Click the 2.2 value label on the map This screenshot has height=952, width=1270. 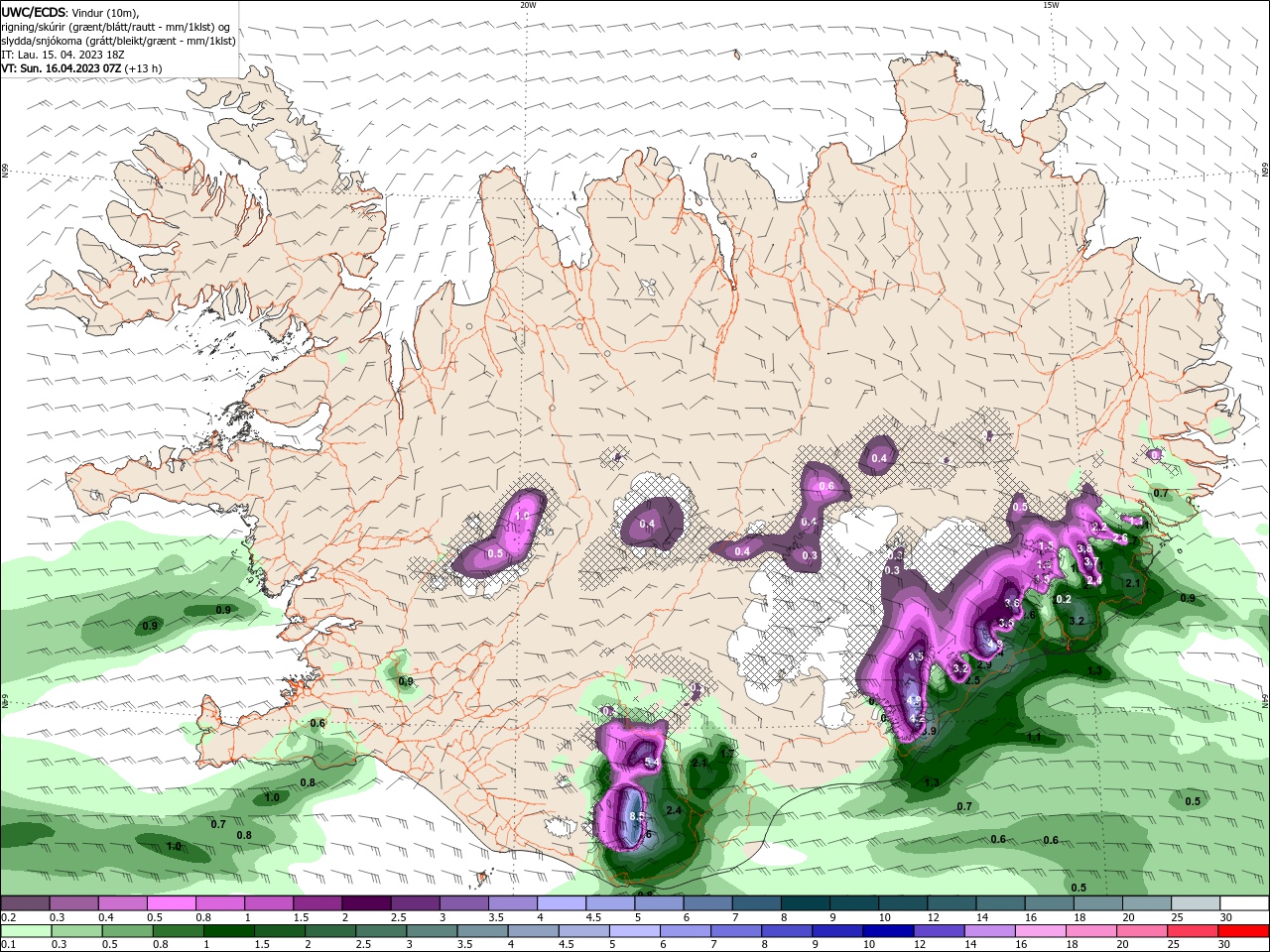coord(1098,527)
